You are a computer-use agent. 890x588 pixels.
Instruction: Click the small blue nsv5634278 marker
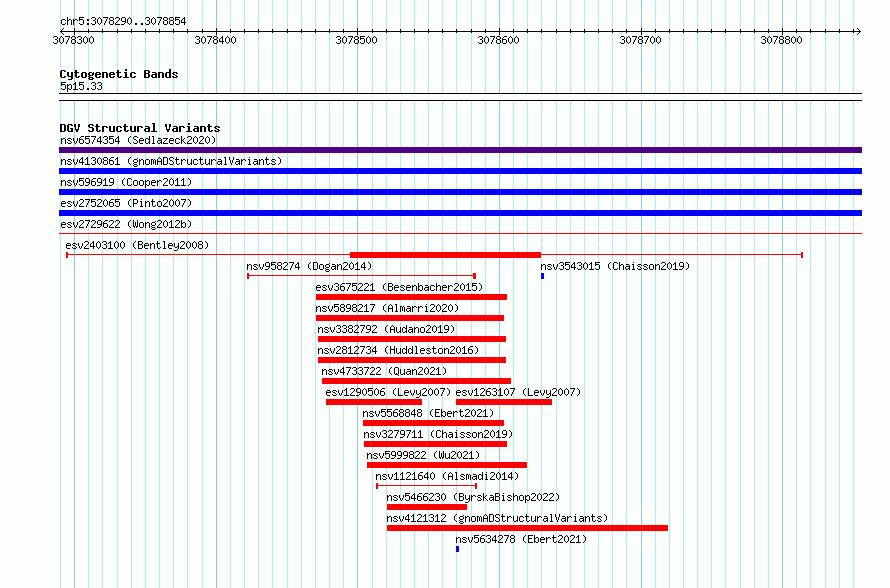pyautogui.click(x=457, y=549)
